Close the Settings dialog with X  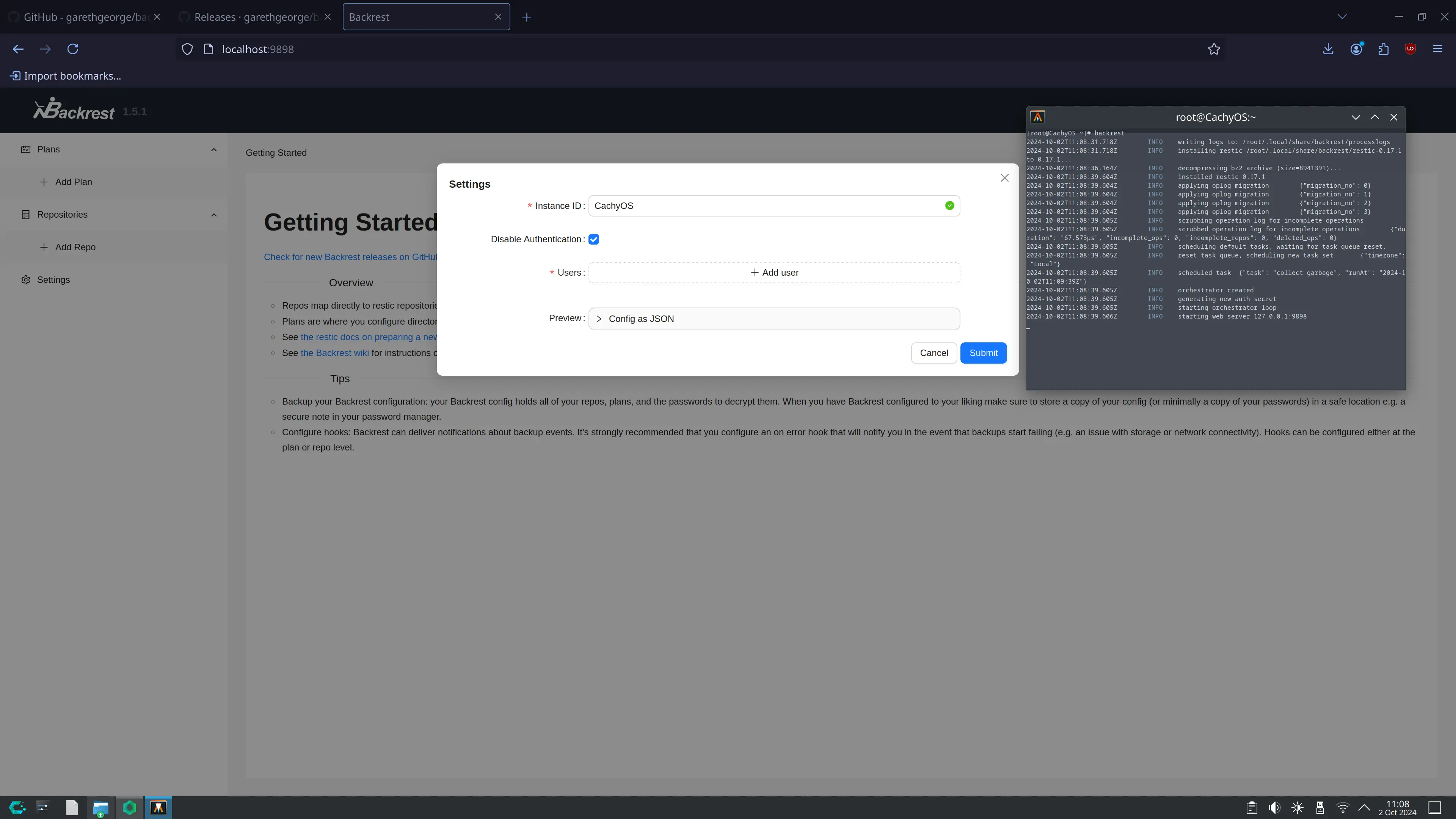point(1004,178)
